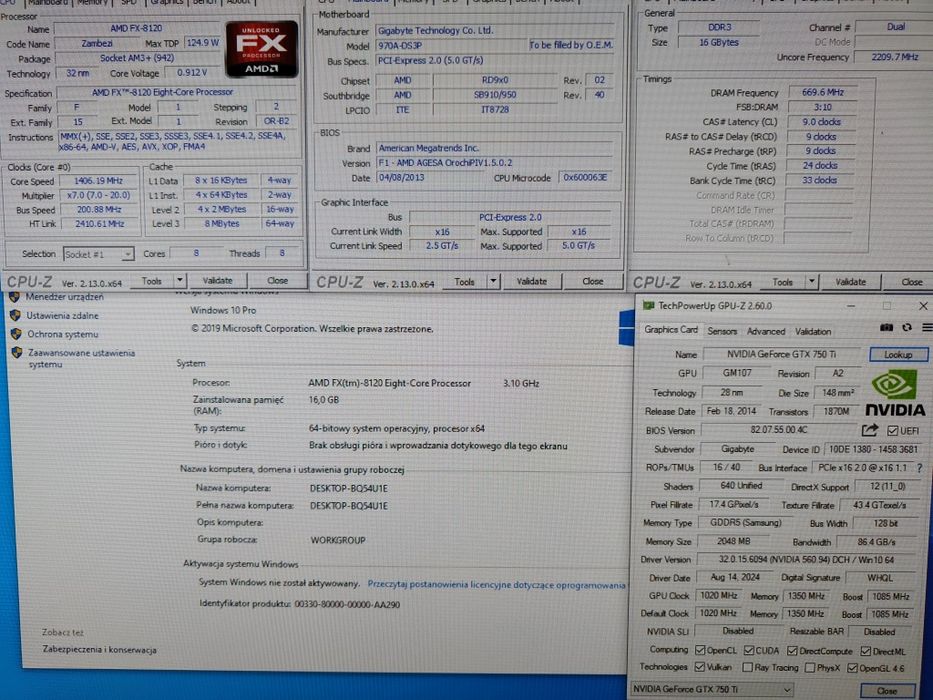Switch to the Validation tab in GPU-Z
The width and height of the screenshot is (933, 700).
(x=813, y=332)
